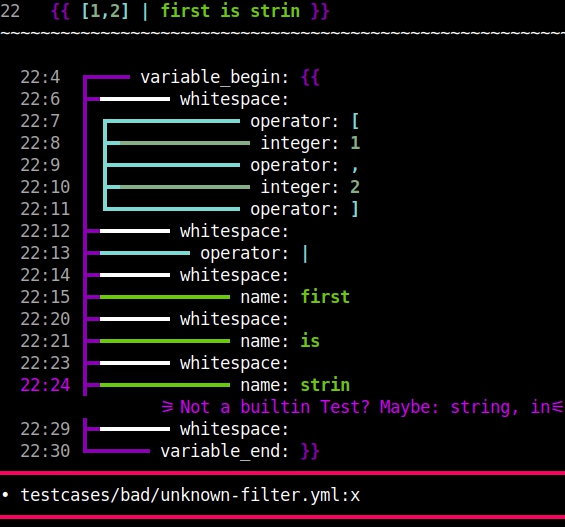
Task: Select position label 22:23
Action: [45, 363]
